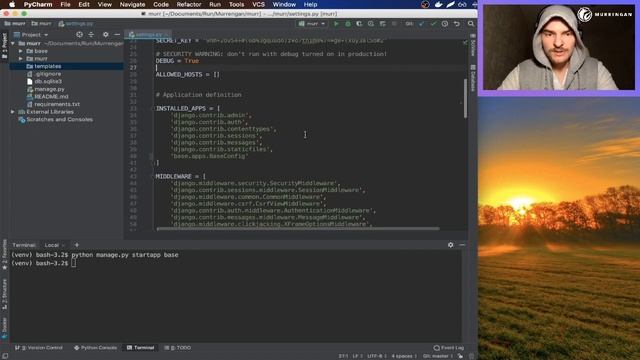Click settings.py in the navigation breadcrumb

[76, 24]
